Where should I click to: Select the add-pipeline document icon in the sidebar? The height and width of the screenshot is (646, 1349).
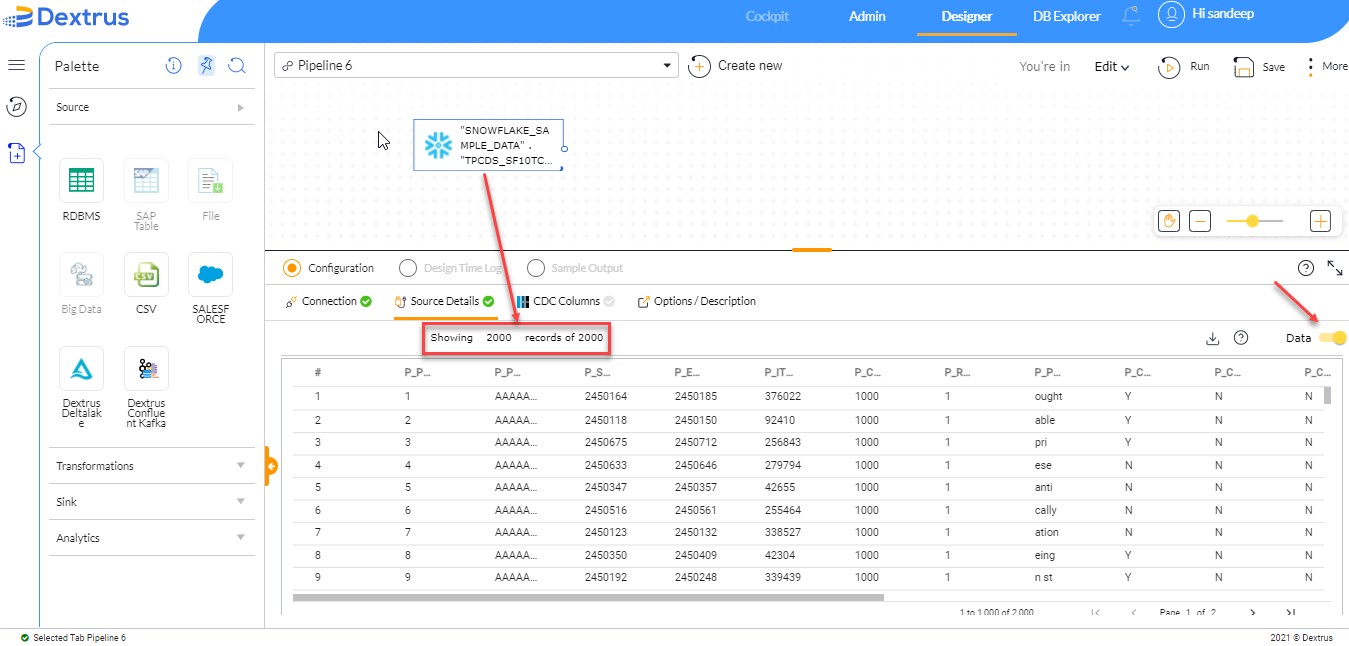pyautogui.click(x=16, y=153)
